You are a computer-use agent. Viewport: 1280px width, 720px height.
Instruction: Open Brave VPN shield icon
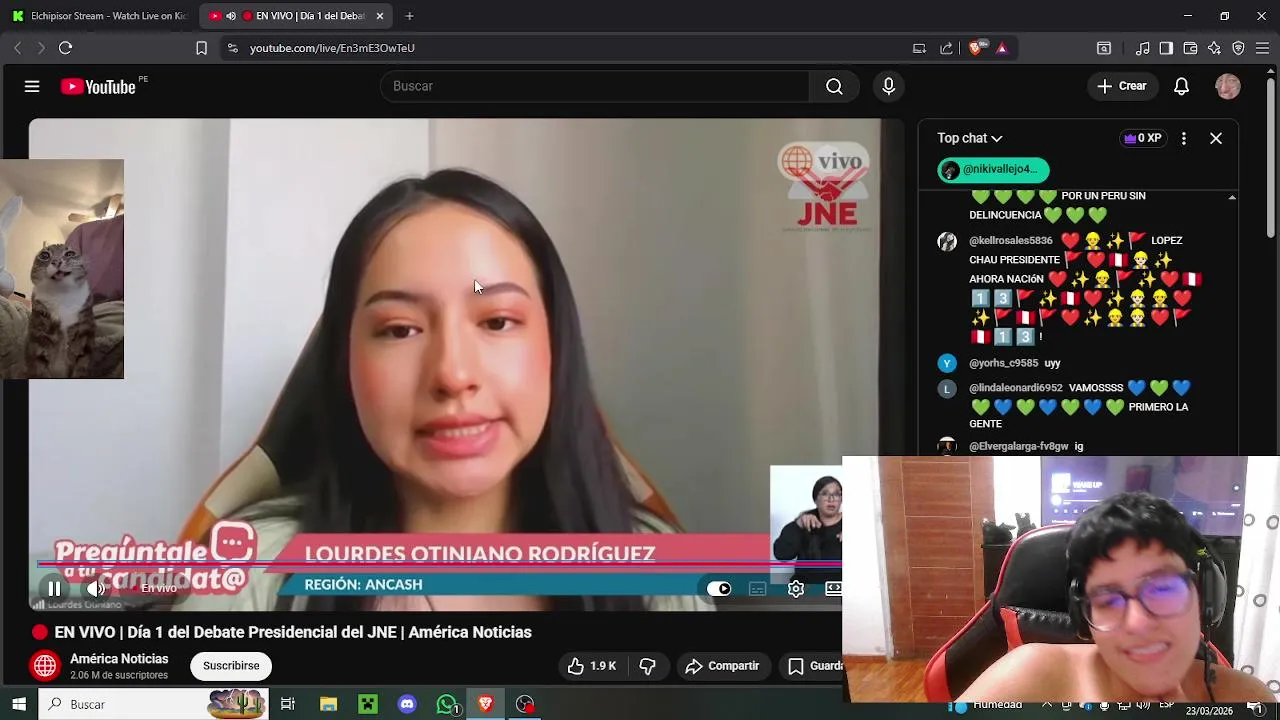pyautogui.click(x=1238, y=48)
